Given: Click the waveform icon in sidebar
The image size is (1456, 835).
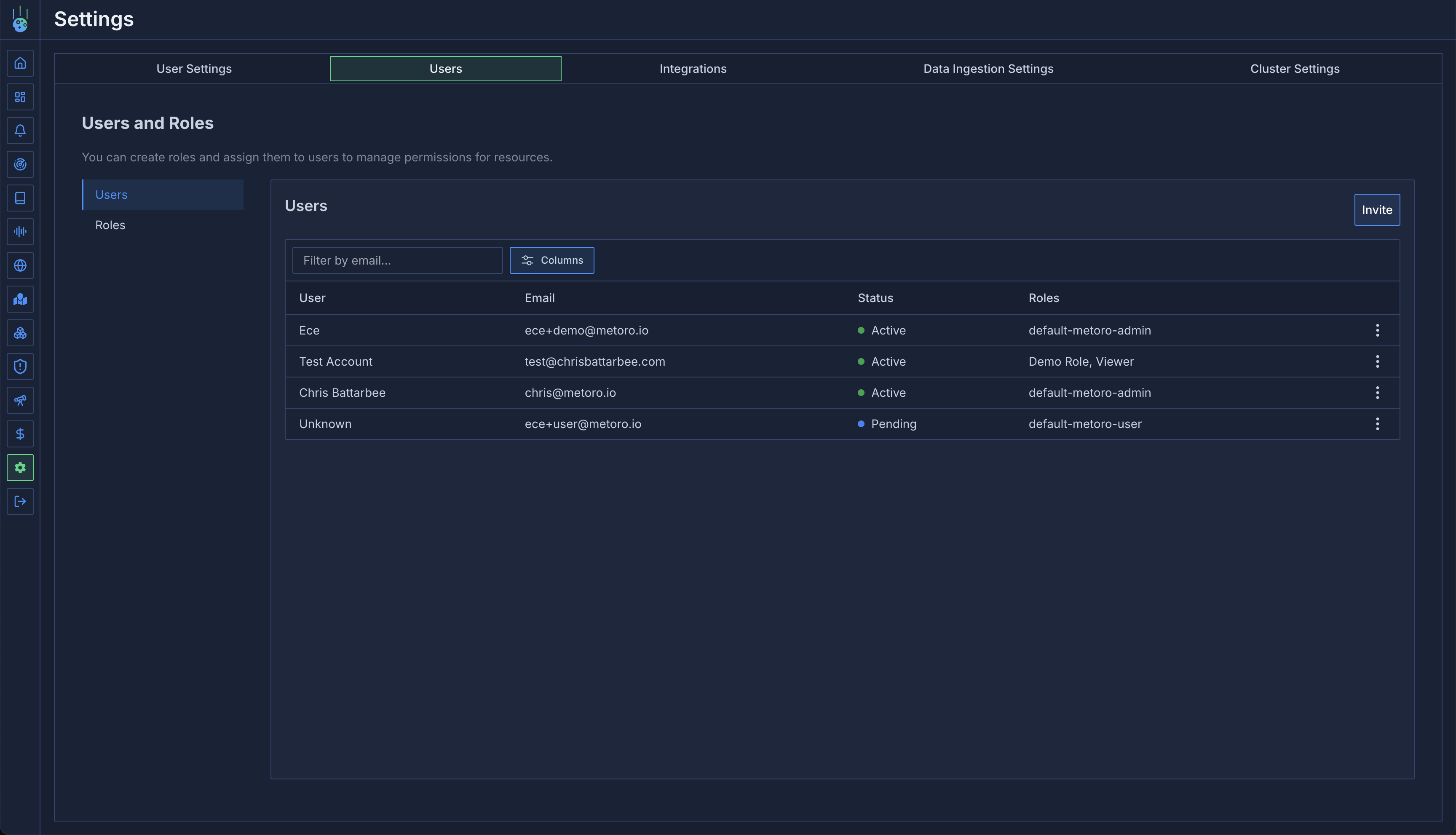Looking at the screenshot, I should 20,232.
